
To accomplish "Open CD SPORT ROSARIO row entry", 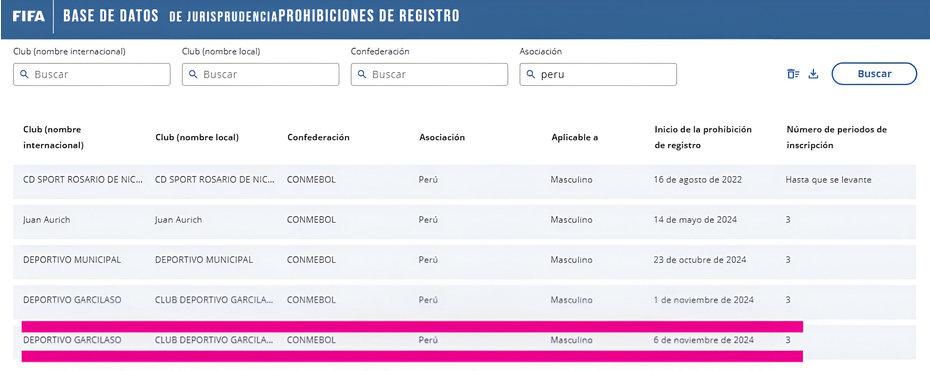I will coord(464,180).
